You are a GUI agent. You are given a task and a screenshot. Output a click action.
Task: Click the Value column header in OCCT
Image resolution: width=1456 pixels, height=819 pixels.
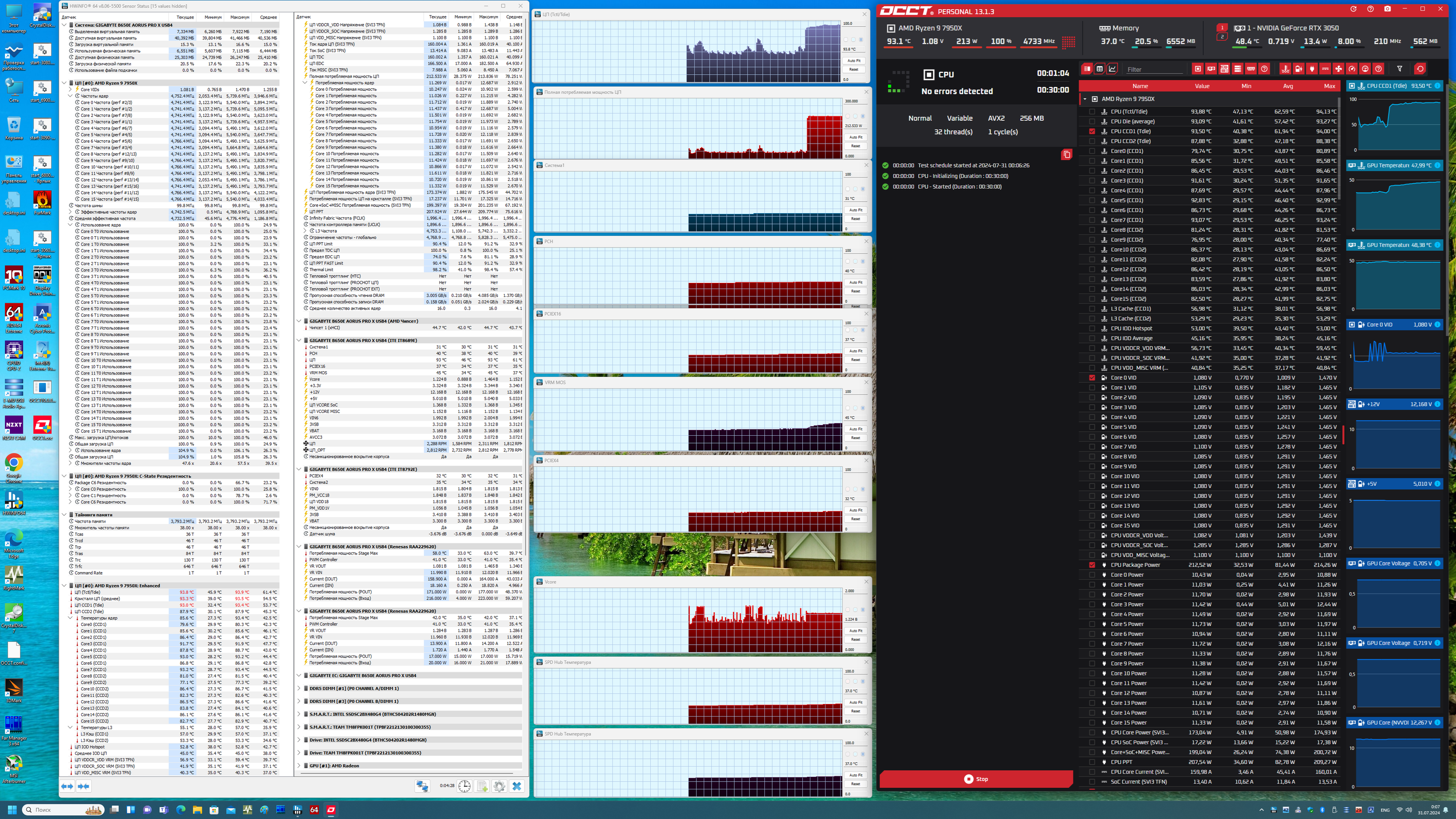click(x=1202, y=86)
